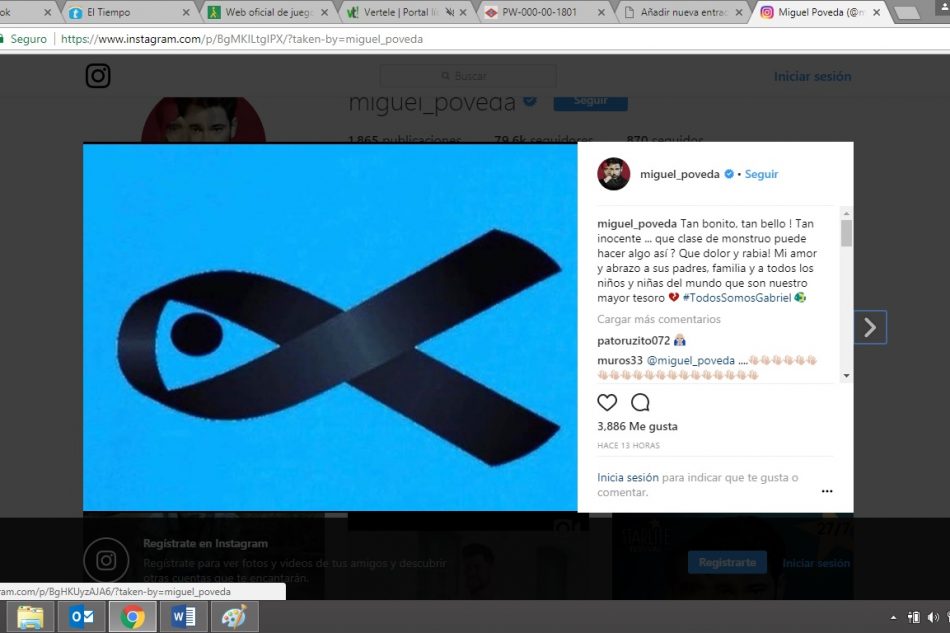This screenshot has width=950, height=633.
Task: Open Word from the taskbar
Action: [183, 616]
